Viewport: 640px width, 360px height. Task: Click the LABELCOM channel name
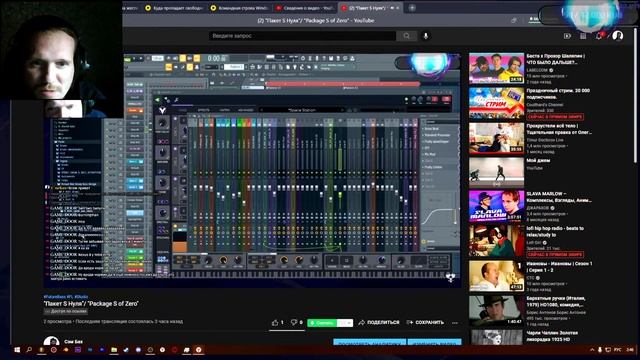click(537, 70)
